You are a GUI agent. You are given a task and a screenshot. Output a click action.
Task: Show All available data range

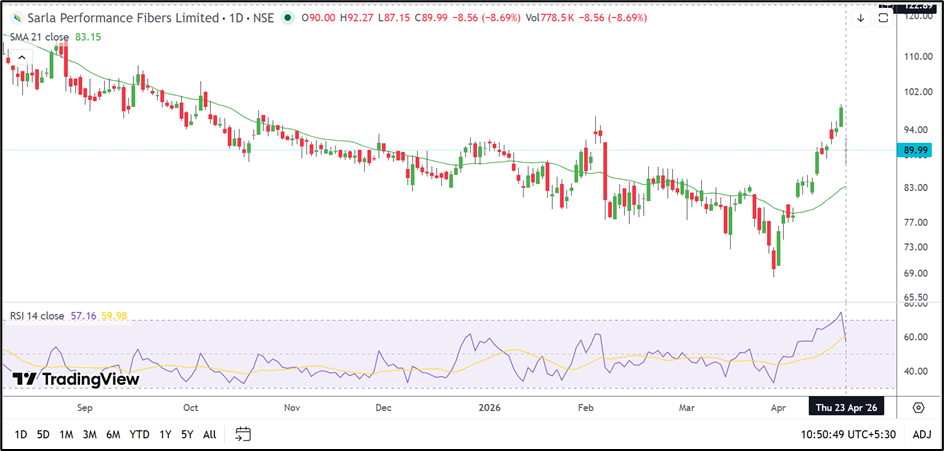(x=209, y=434)
